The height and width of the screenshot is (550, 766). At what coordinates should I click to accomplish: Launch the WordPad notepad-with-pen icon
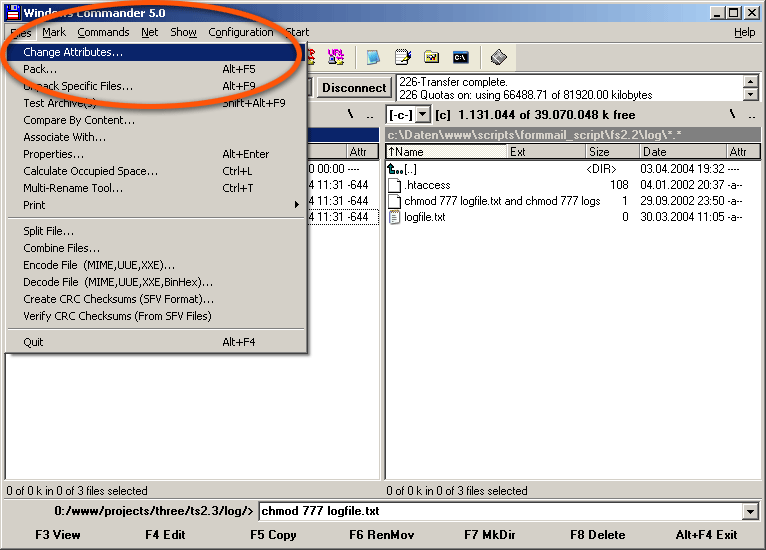[403, 57]
